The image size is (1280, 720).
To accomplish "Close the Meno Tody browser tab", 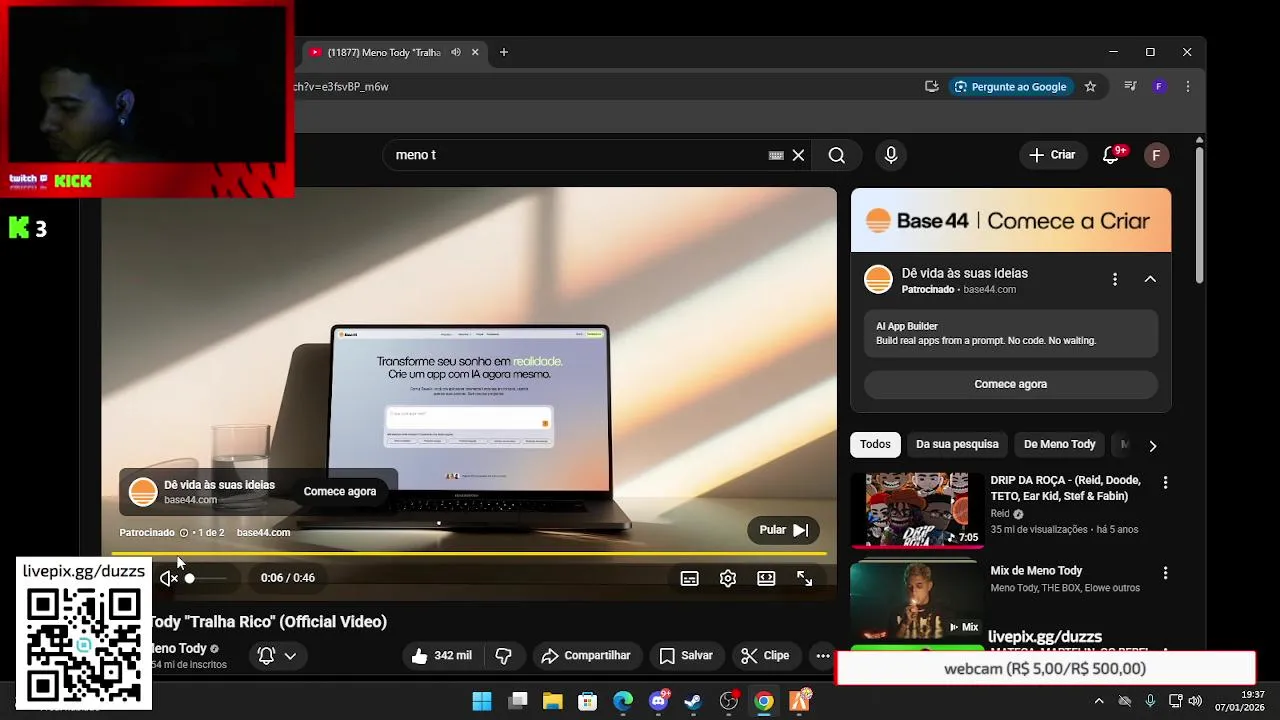I will click(475, 52).
